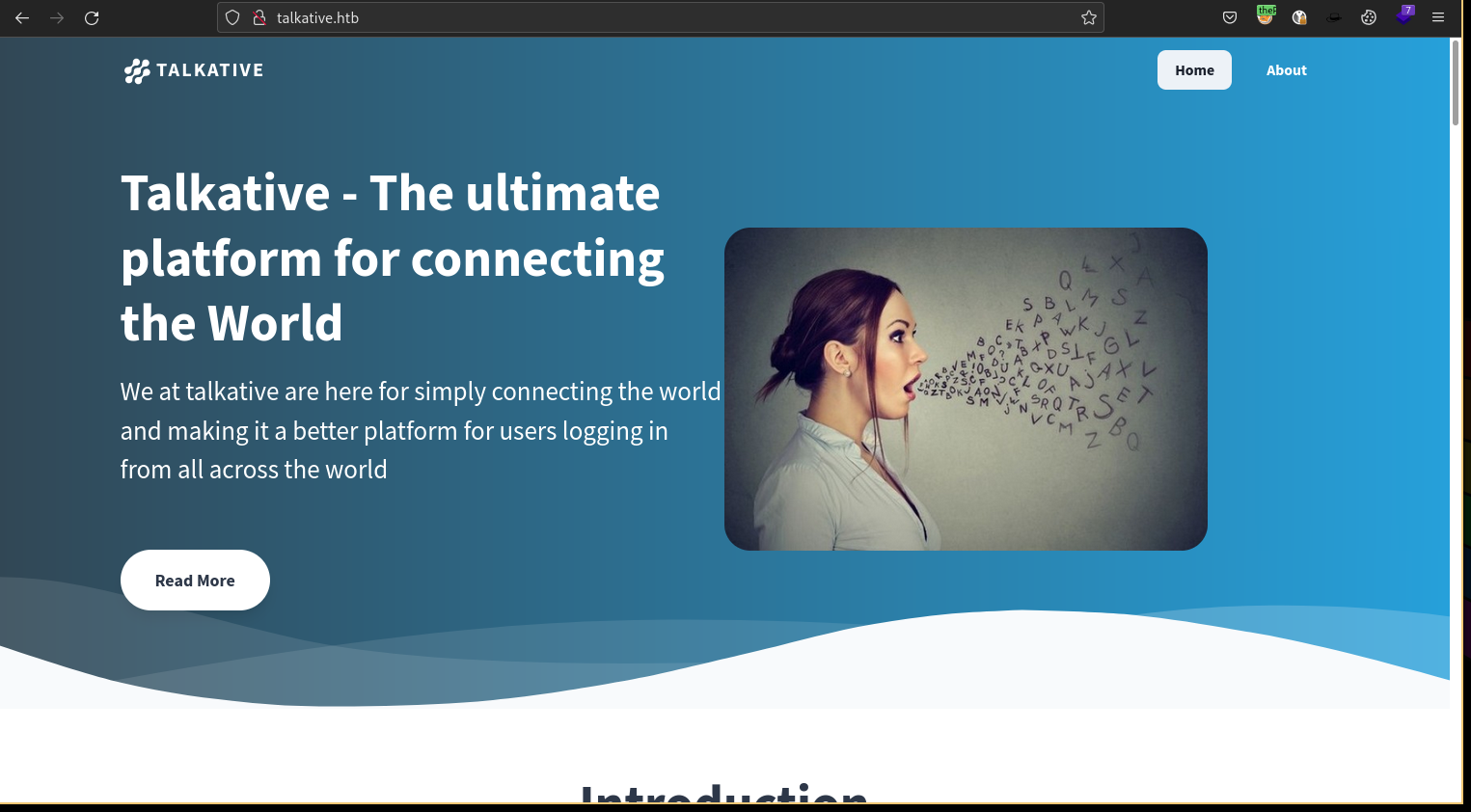The height and width of the screenshot is (812, 1471).
Task: Open the About nav item
Action: point(1286,70)
